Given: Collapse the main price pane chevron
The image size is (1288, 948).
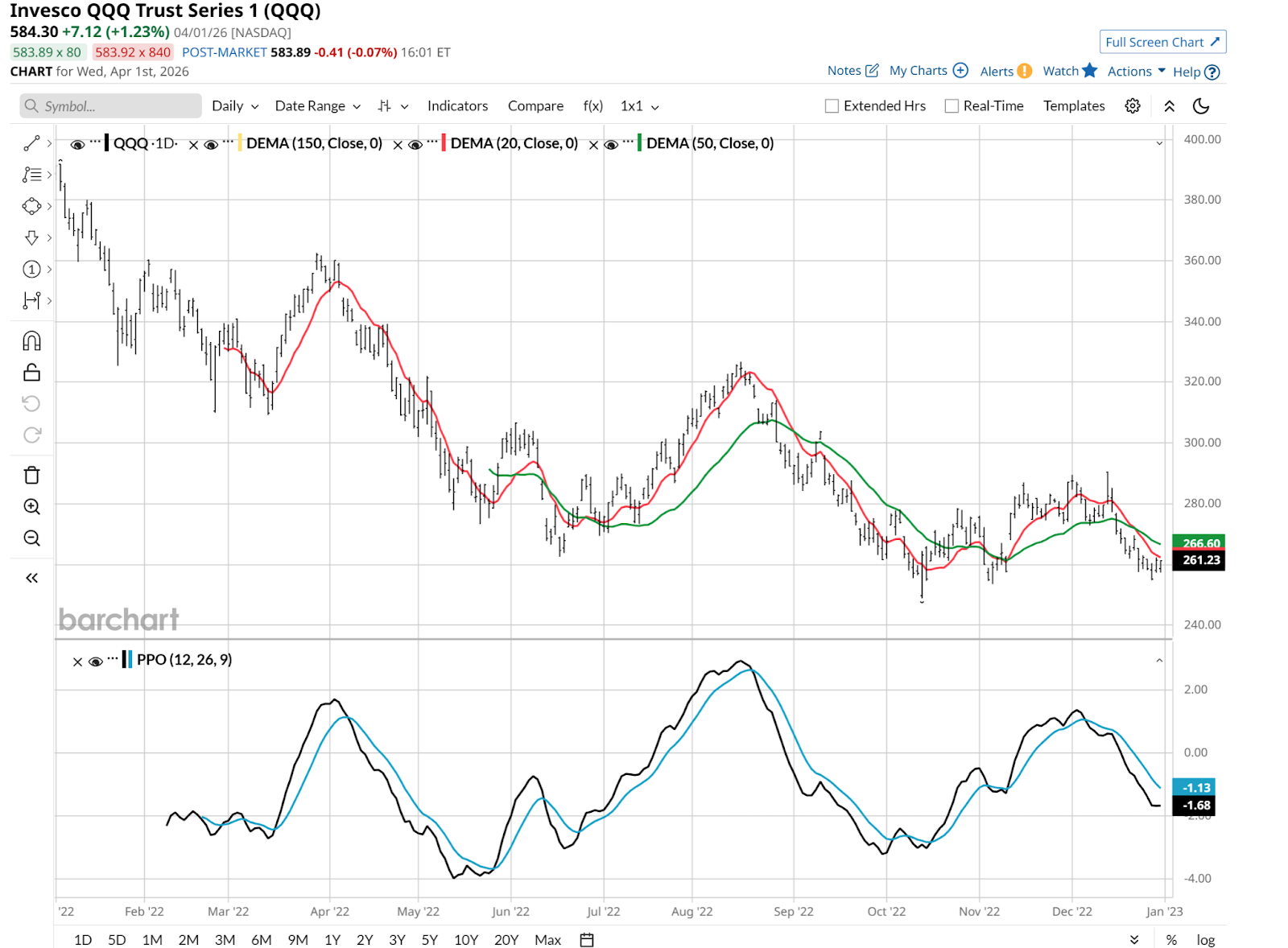Looking at the screenshot, I should coord(1159,143).
